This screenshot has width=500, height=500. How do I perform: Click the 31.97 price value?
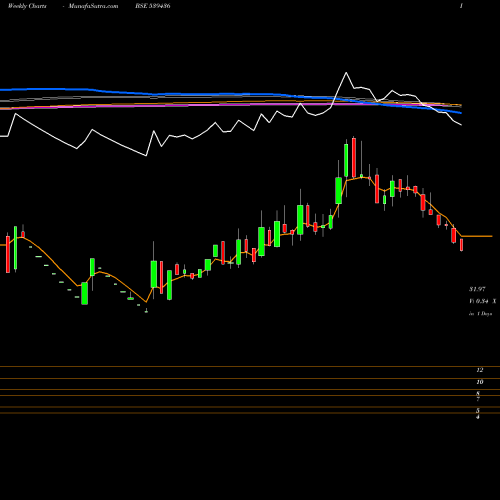[477, 289]
